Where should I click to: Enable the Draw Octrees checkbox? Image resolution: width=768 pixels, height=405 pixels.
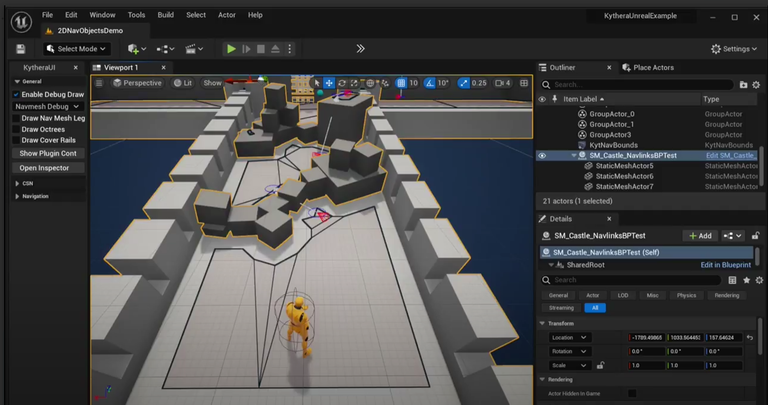click(18, 129)
